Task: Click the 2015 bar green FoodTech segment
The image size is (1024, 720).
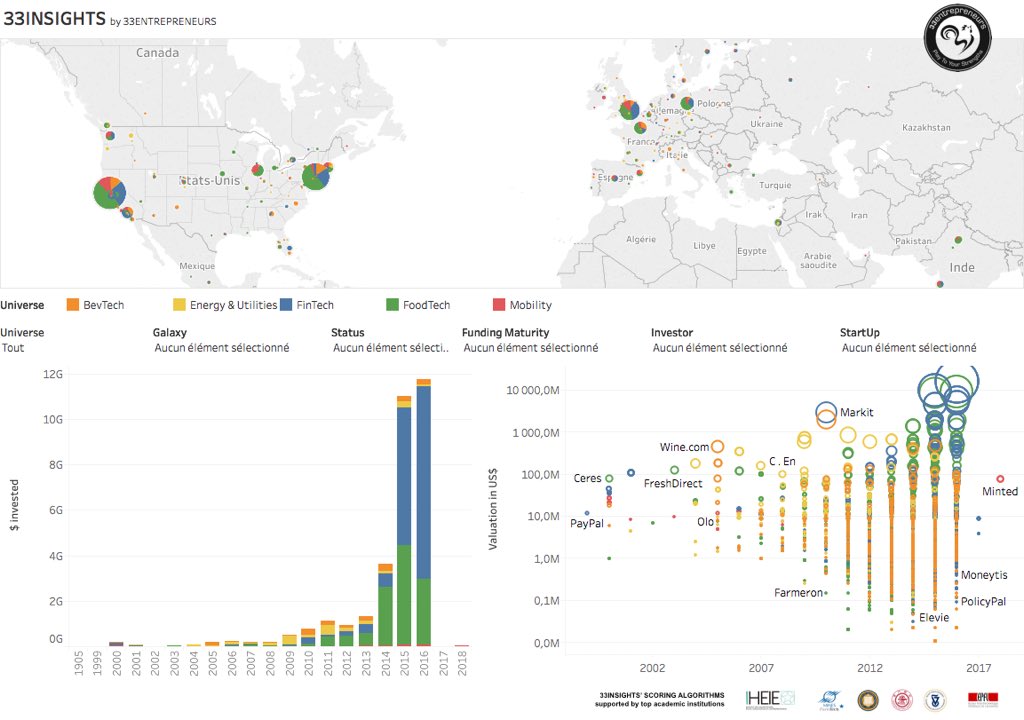Action: [404, 595]
